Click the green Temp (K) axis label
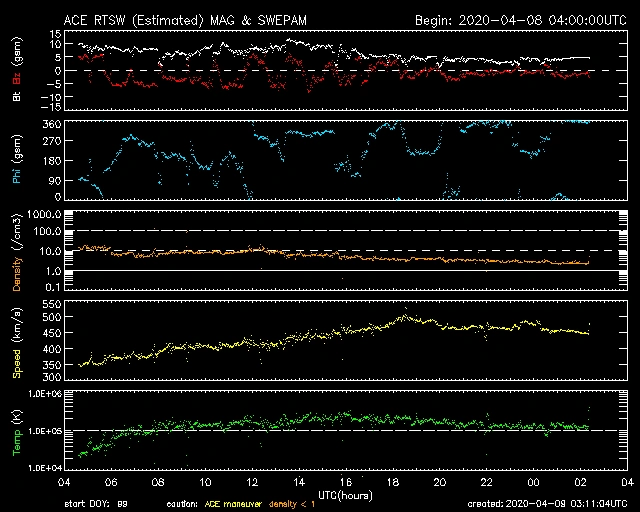 (x=16, y=430)
